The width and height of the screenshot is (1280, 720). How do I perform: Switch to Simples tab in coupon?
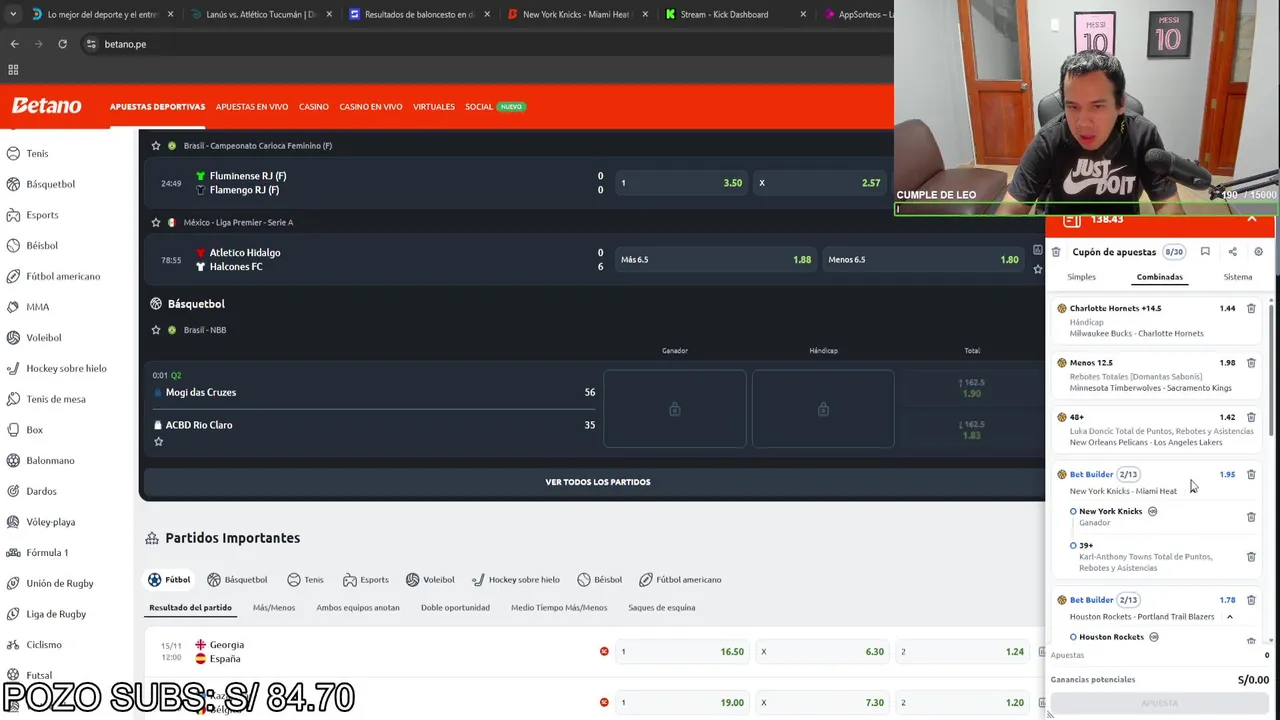(1081, 277)
